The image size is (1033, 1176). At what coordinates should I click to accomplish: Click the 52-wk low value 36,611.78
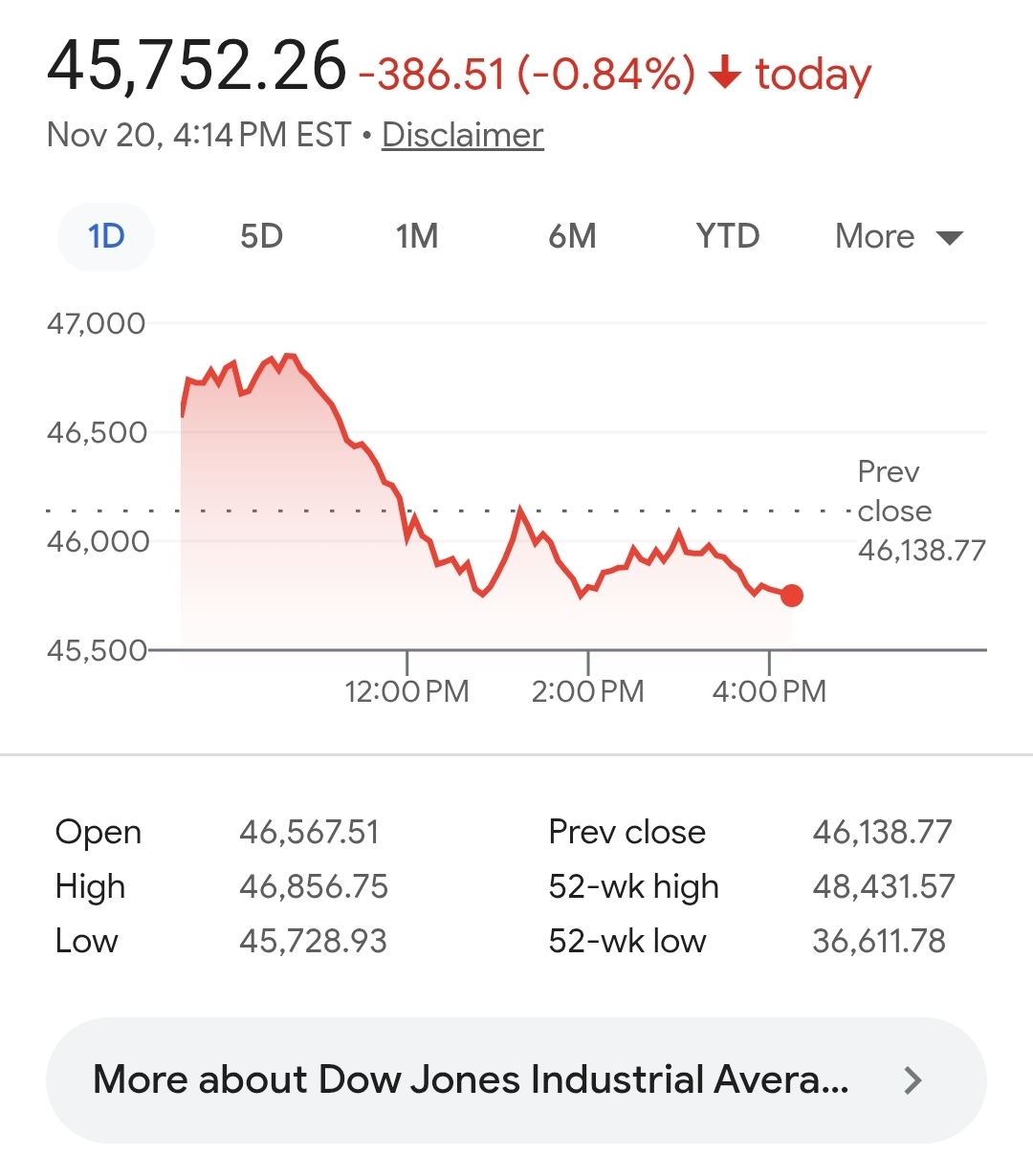pos(879,941)
